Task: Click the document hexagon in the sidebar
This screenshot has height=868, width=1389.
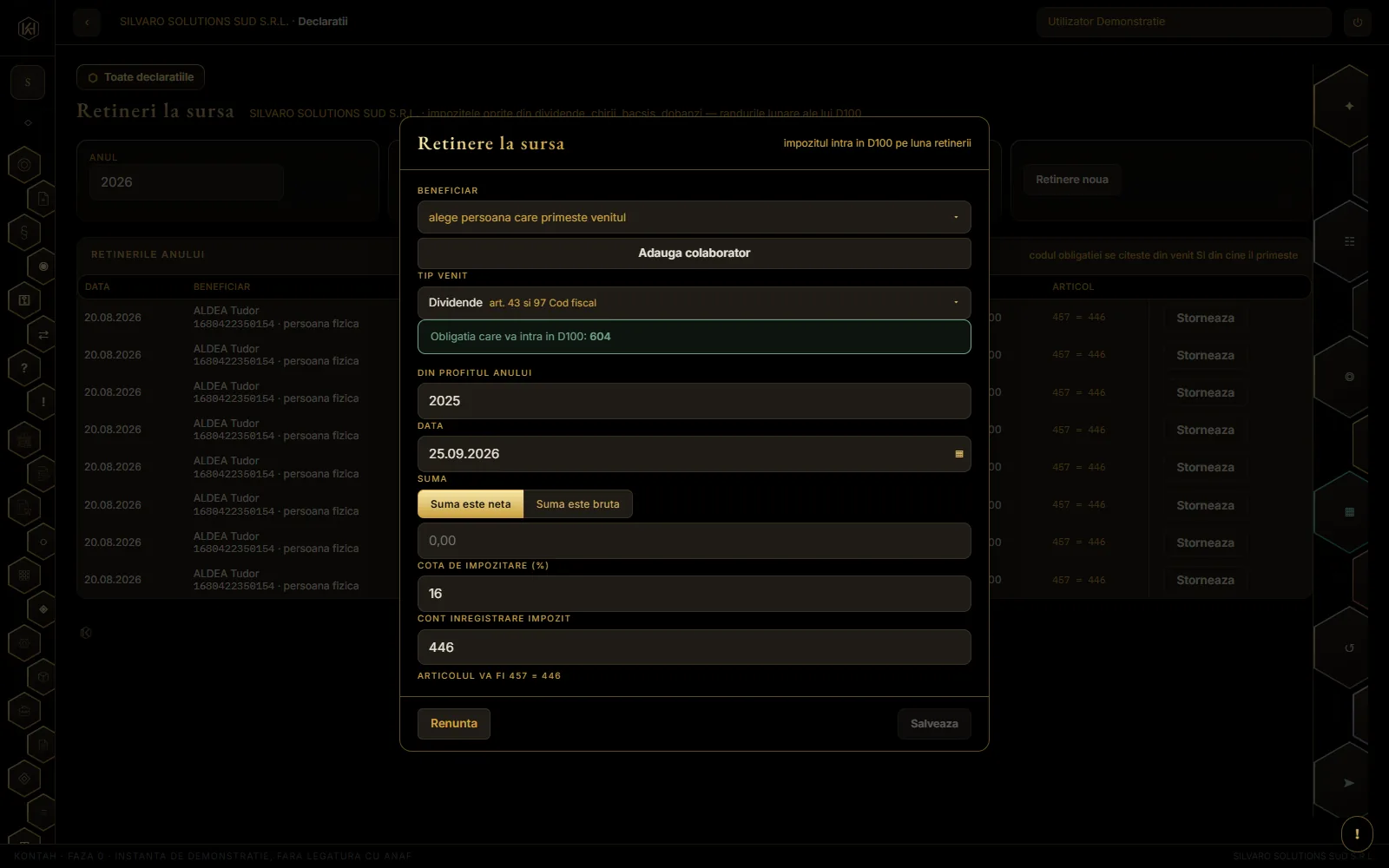Action: [43, 199]
